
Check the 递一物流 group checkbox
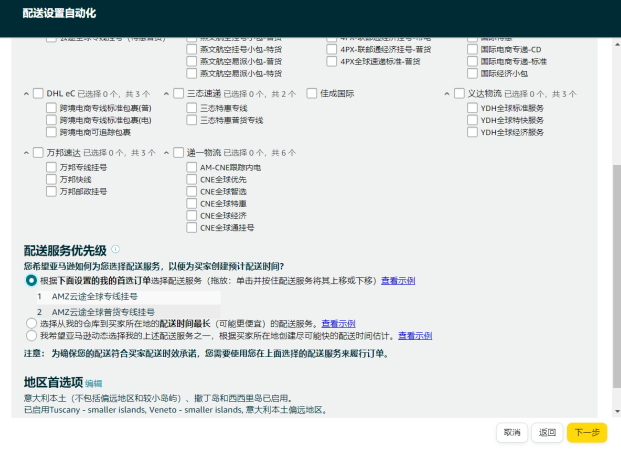[179, 153]
